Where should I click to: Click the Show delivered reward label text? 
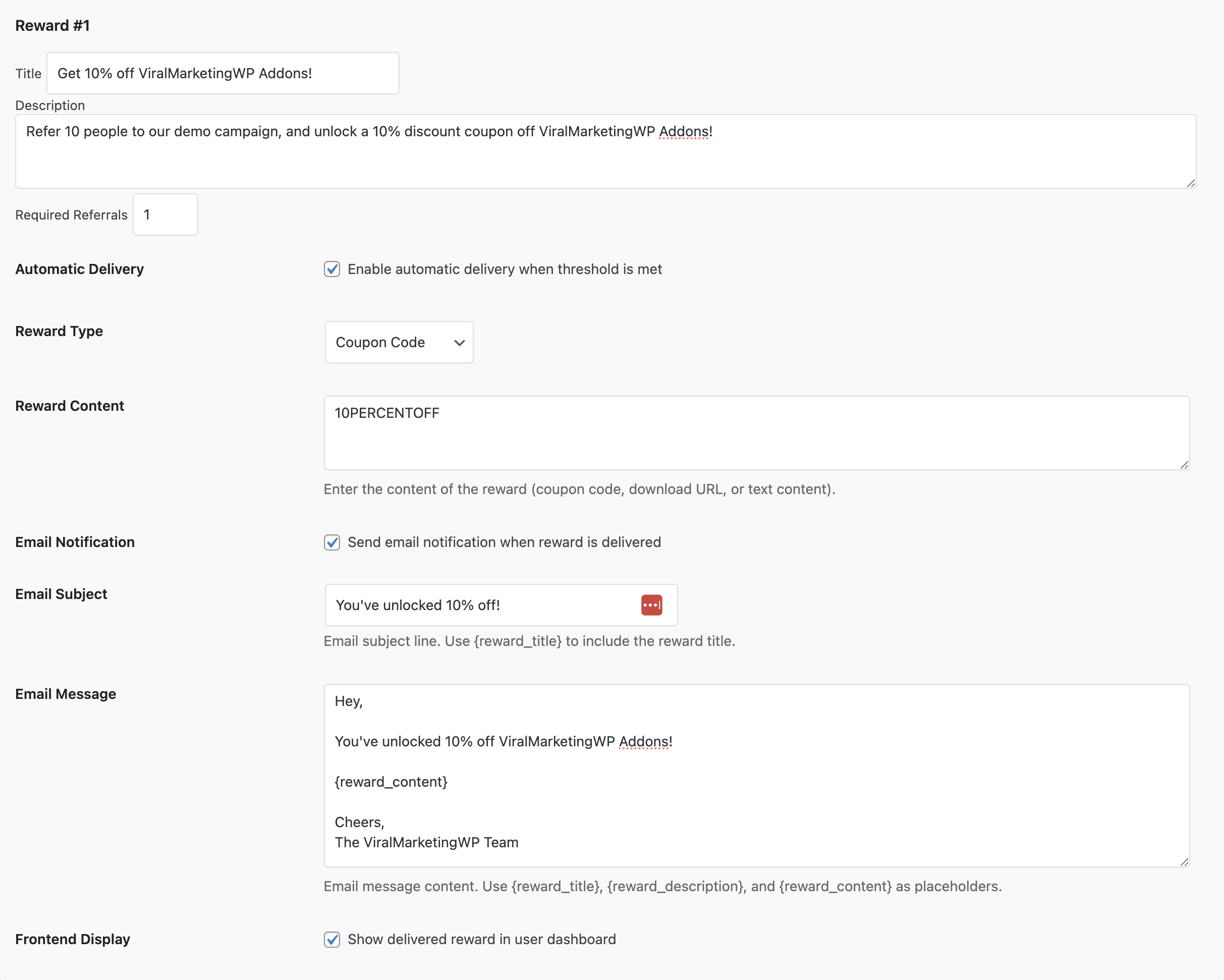481,939
